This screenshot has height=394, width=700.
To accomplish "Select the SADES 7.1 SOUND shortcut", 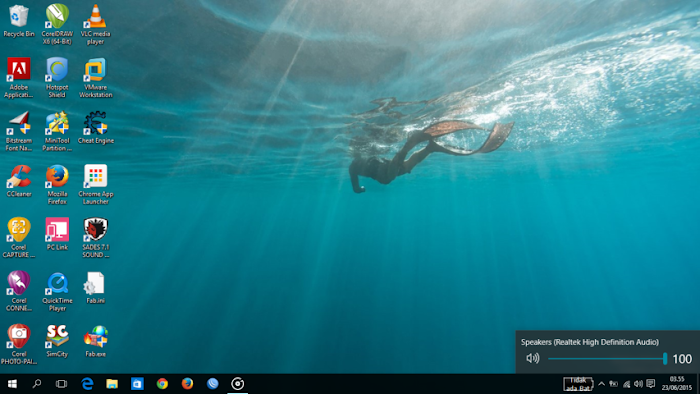I will (96, 237).
